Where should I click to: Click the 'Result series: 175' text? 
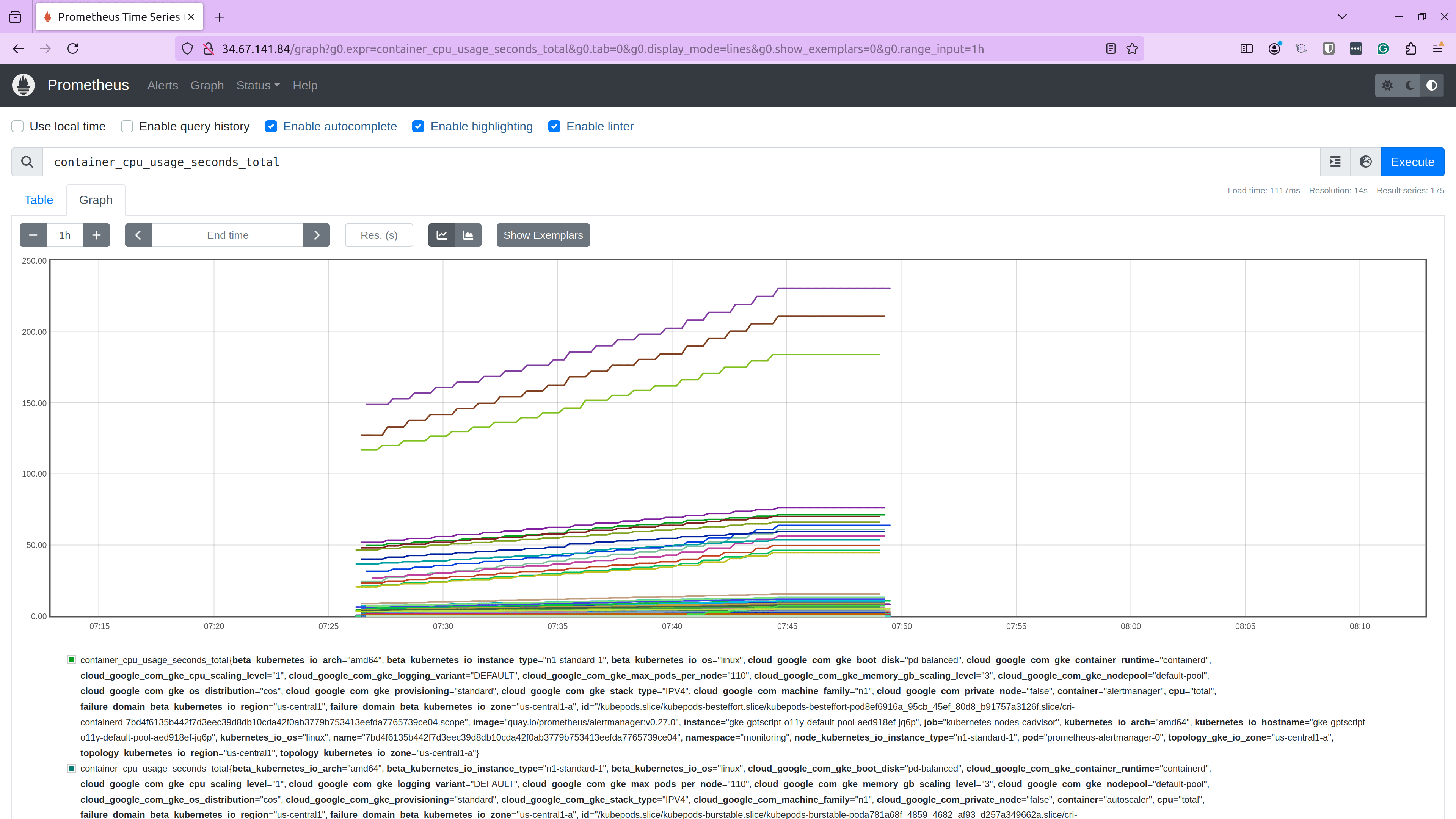pyautogui.click(x=1410, y=190)
